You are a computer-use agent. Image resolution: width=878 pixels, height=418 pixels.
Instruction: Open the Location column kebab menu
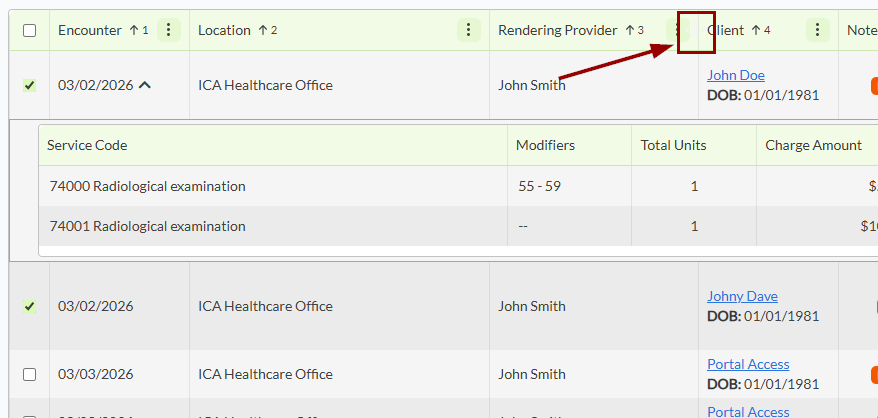(x=469, y=30)
